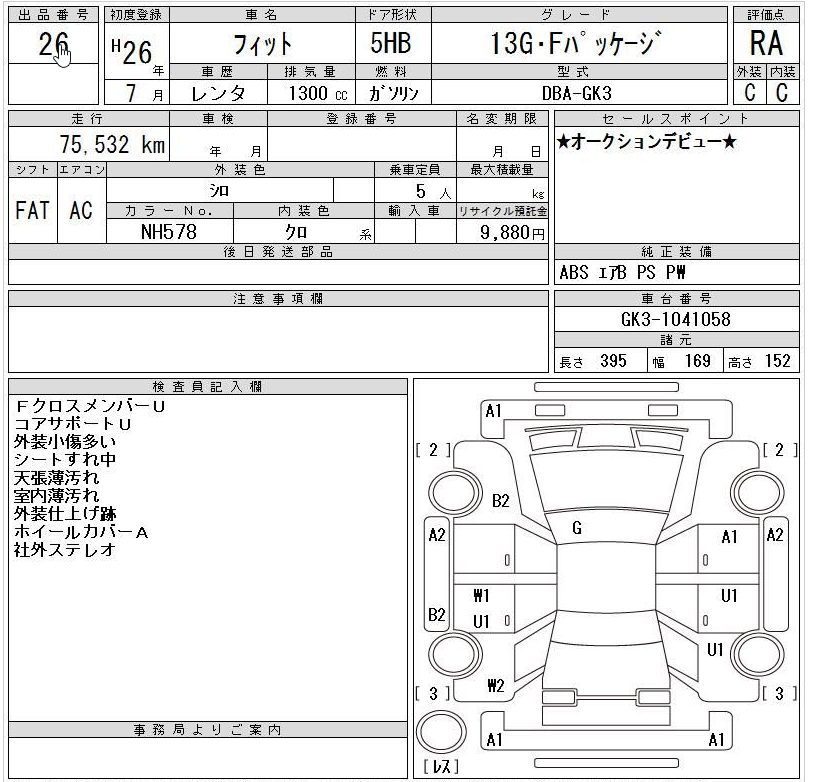Click the recycle deposit amount 9,880円

502,232
